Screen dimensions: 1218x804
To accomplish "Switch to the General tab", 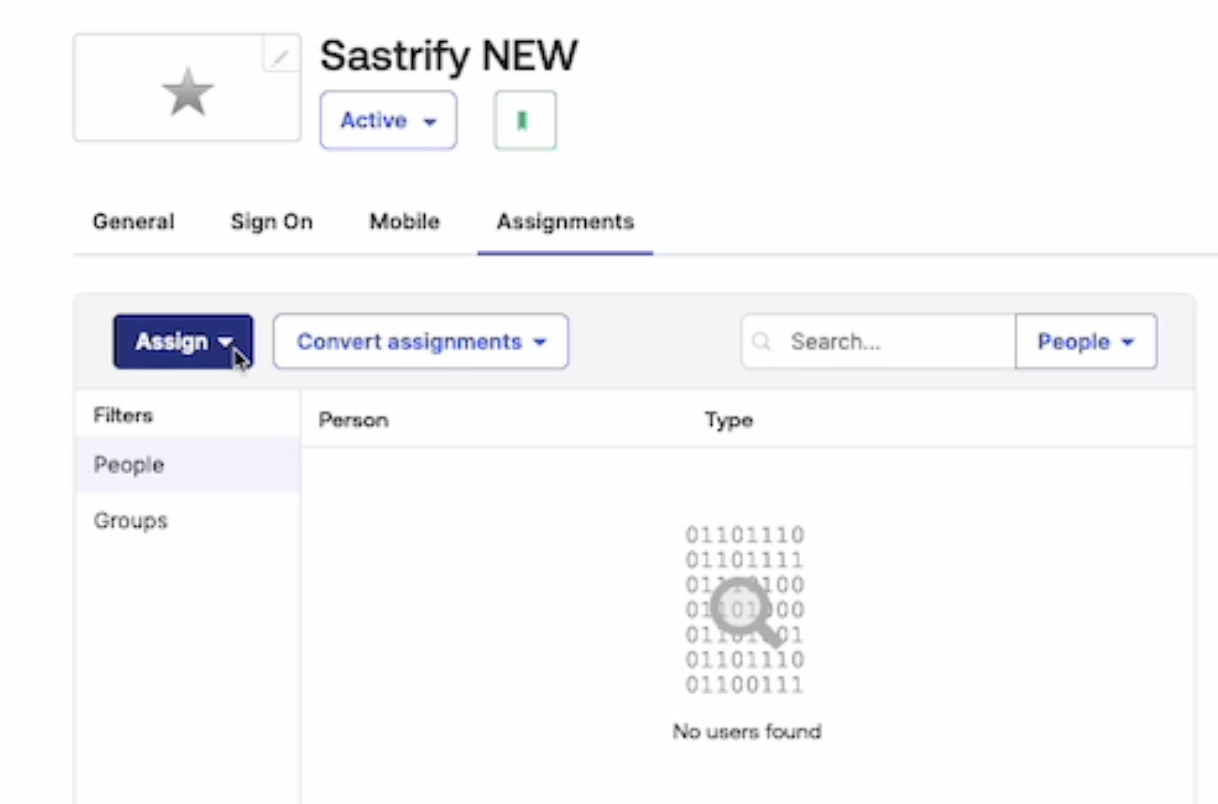I will click(133, 222).
